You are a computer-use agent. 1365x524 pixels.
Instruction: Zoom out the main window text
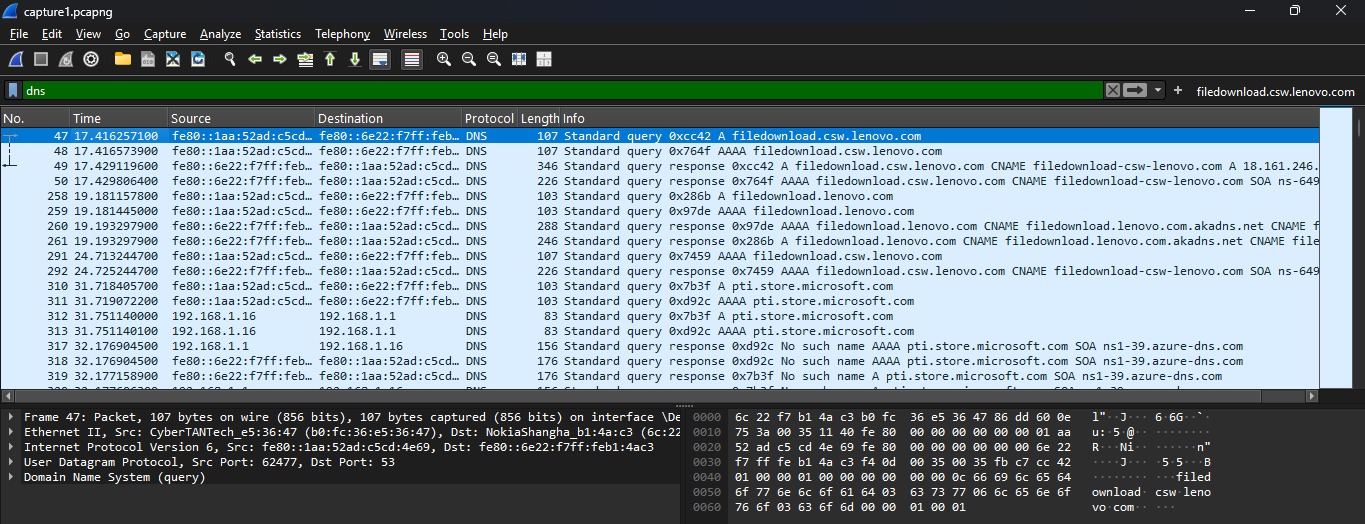[x=469, y=60]
